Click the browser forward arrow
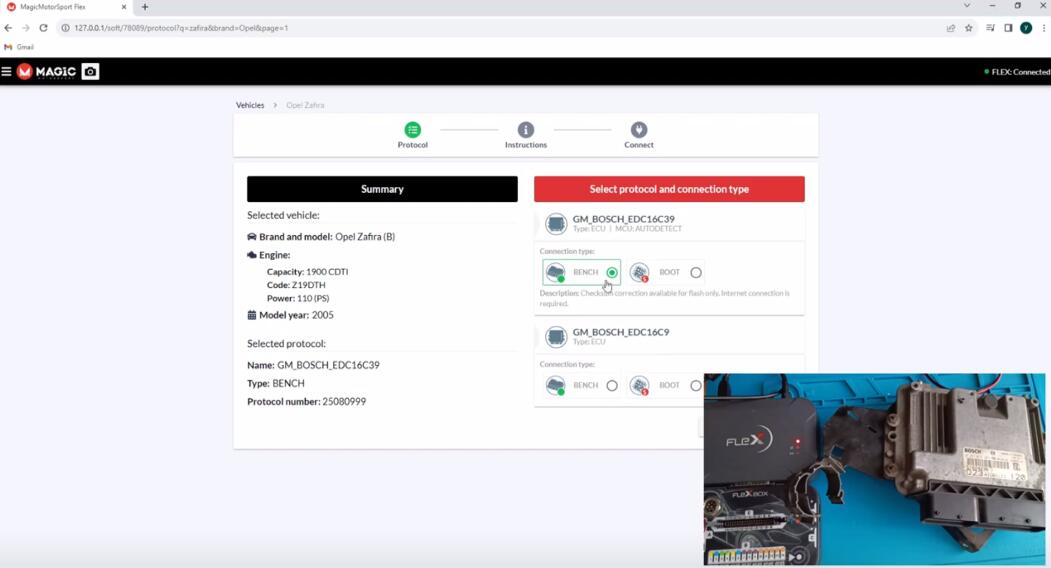 [25, 28]
